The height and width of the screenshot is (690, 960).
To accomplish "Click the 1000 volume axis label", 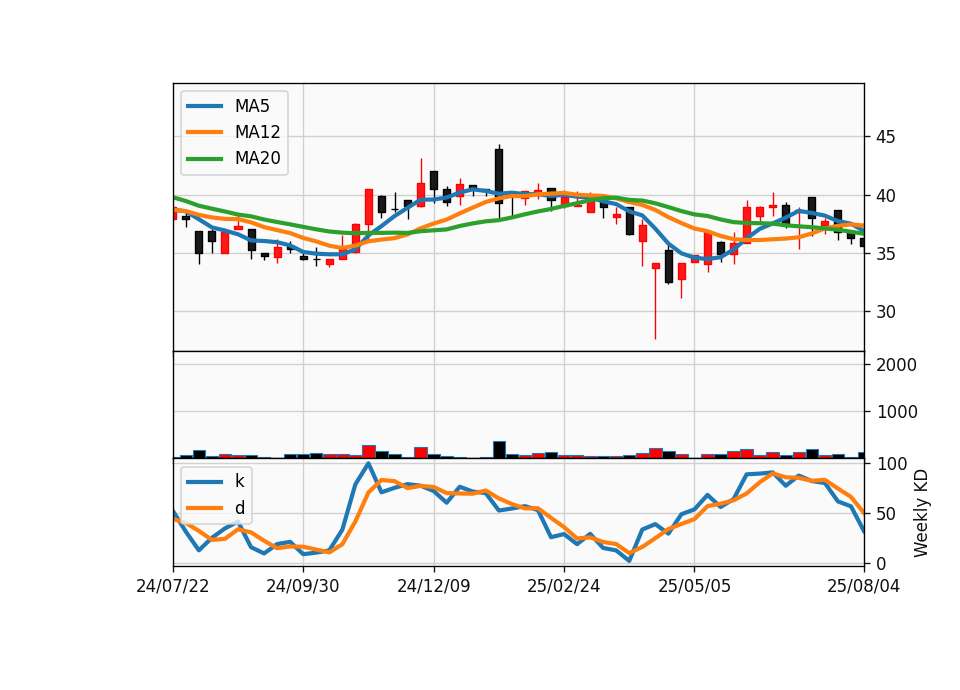I will click(896, 412).
